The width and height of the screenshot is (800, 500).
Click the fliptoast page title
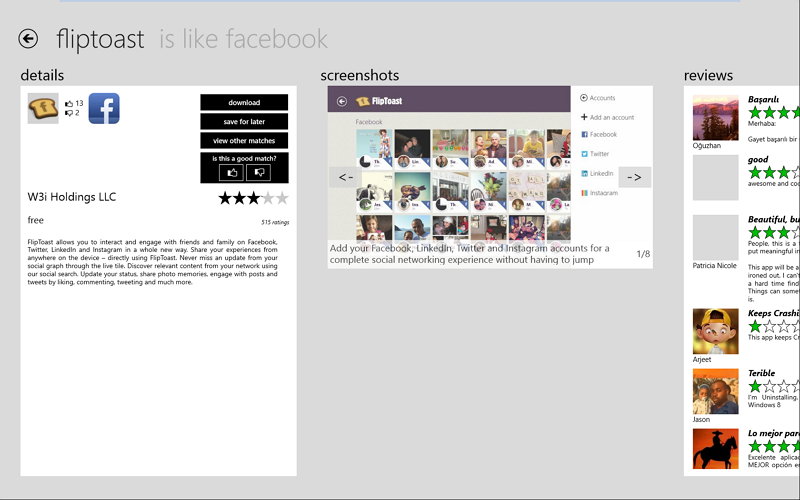point(100,39)
